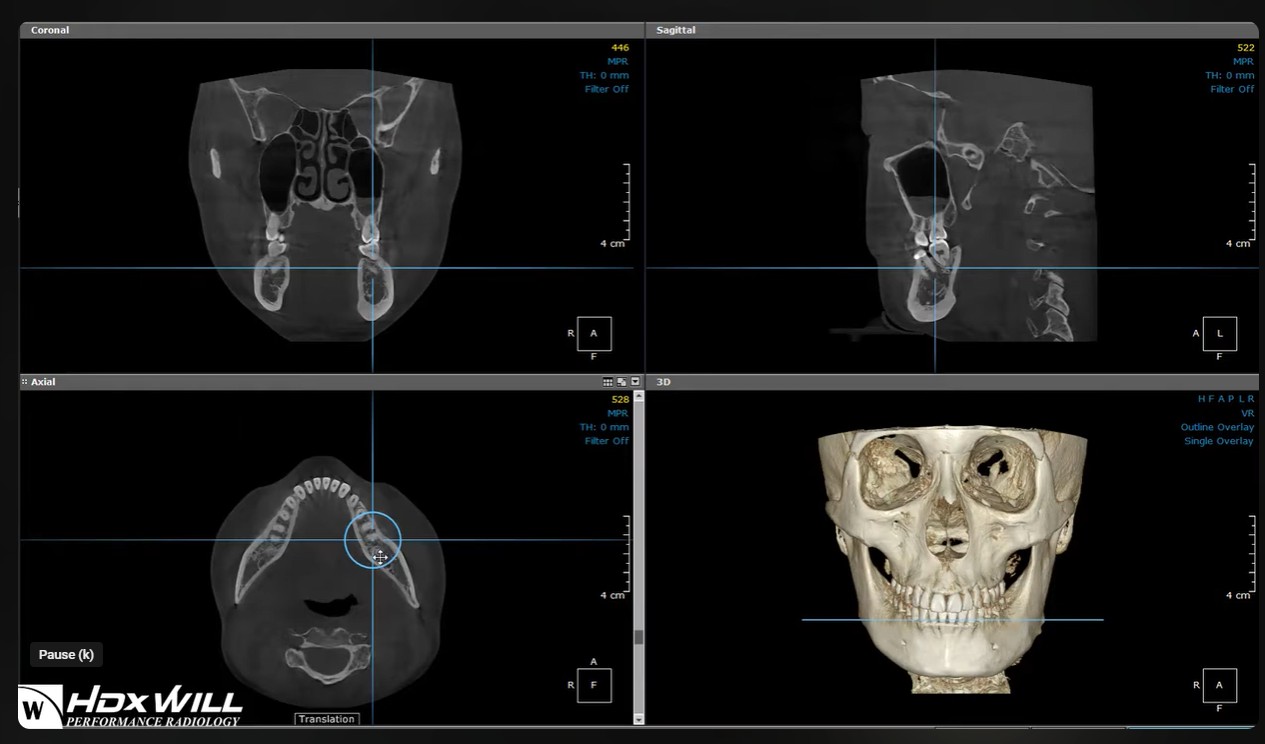
Task: Toggle the Outline Overlay option
Action: tap(1217, 427)
